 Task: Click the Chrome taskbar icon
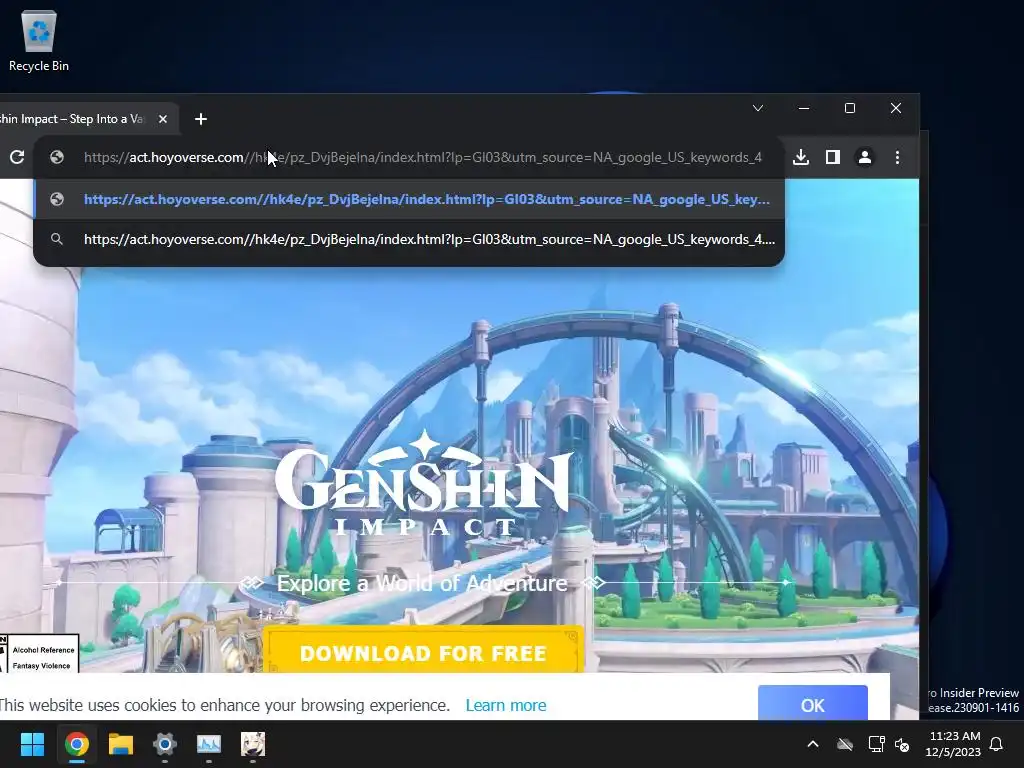[76, 744]
